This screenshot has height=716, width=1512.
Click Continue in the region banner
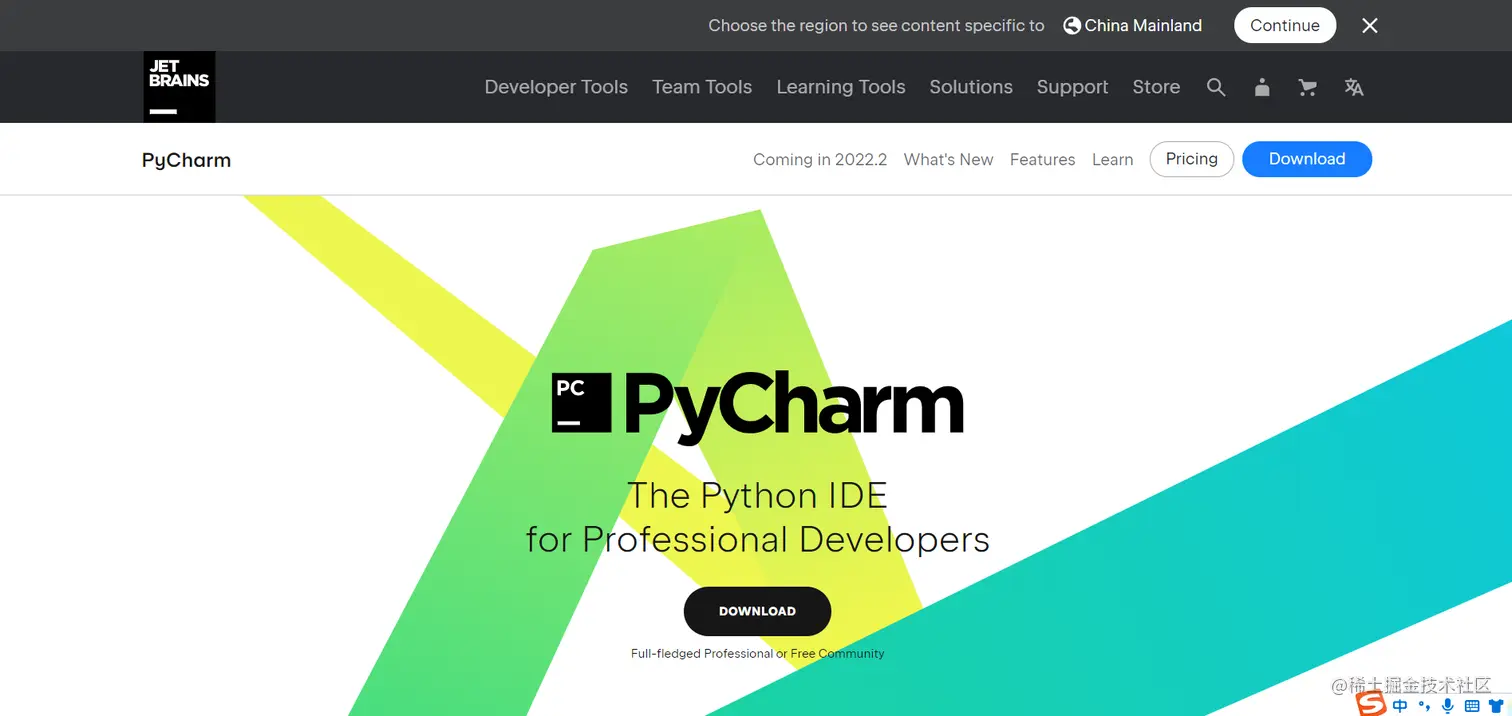(1285, 26)
